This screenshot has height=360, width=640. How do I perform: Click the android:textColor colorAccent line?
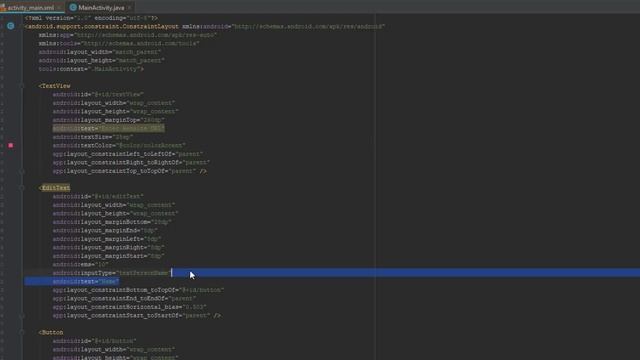[119, 145]
